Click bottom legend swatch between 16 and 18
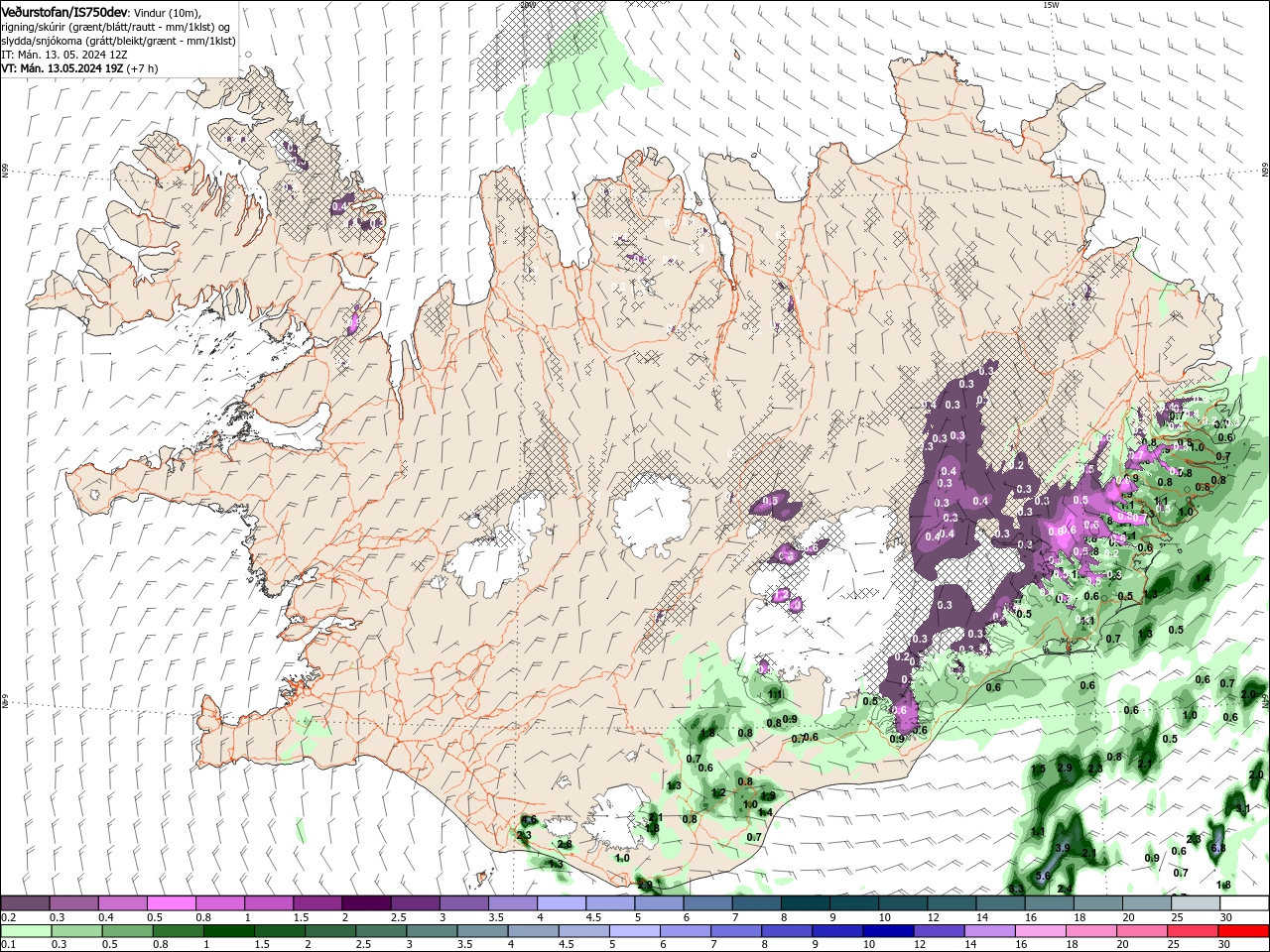The width and height of the screenshot is (1270, 952). coord(1040,931)
